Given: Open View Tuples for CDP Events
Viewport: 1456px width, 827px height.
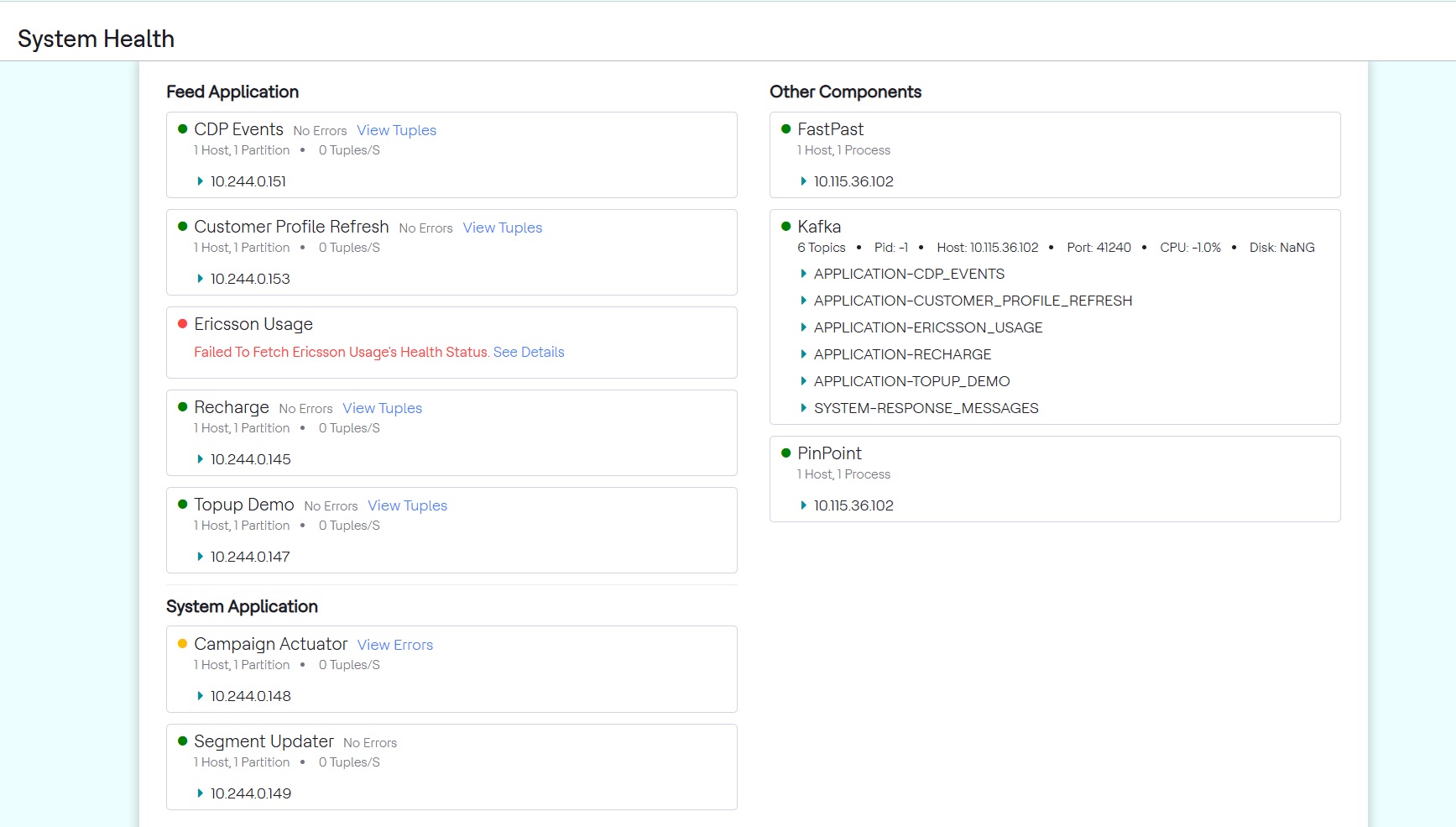Looking at the screenshot, I should pos(396,130).
